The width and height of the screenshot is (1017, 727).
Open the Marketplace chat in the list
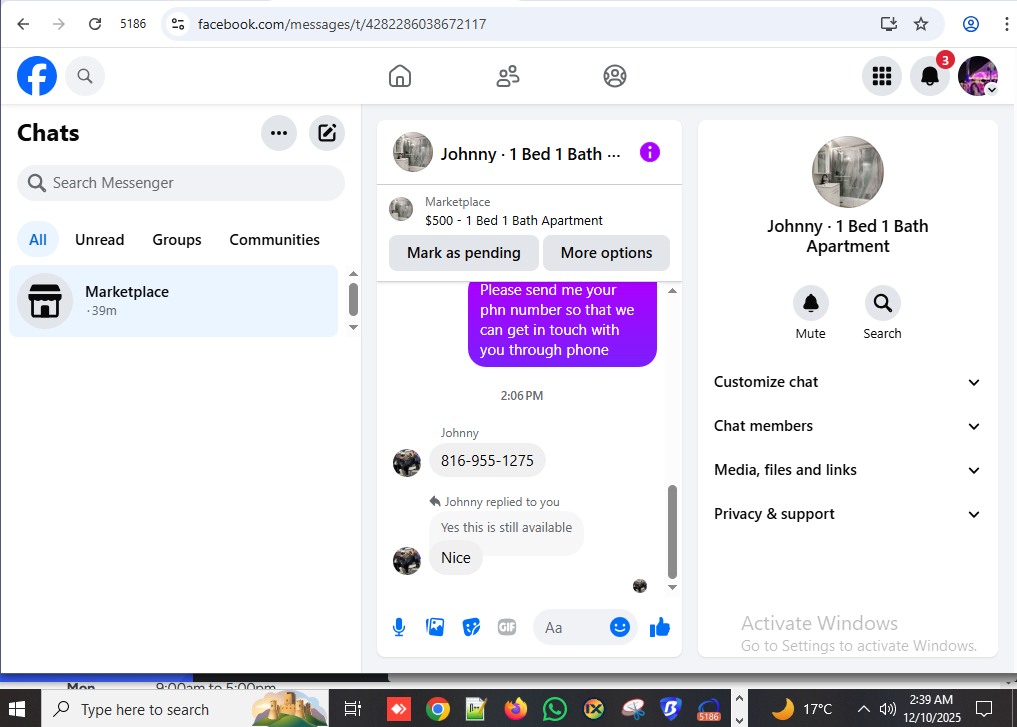(x=174, y=301)
